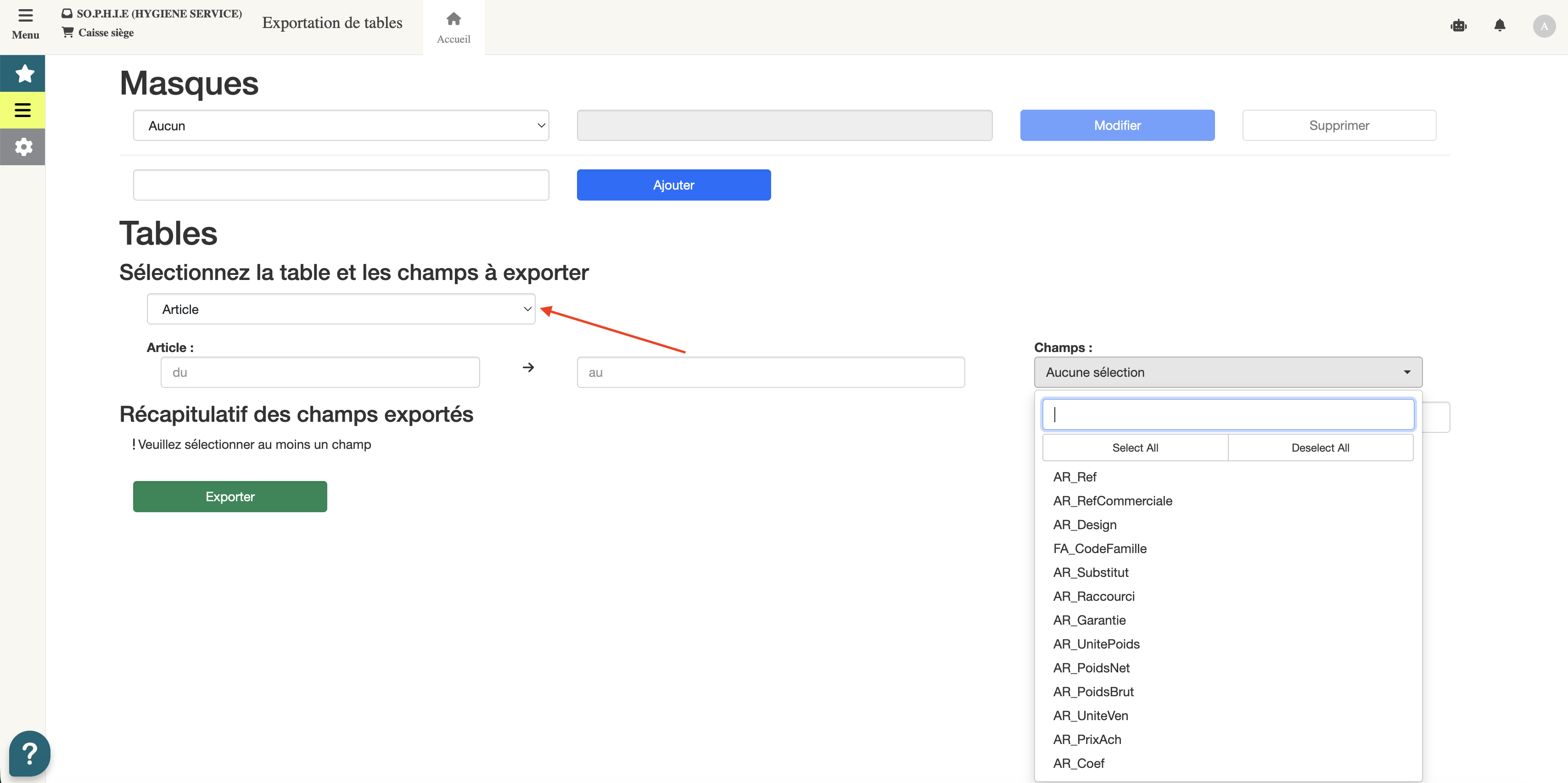Go to the Accueil home tab
Screen dimensions: 1568x783
[x=454, y=28]
